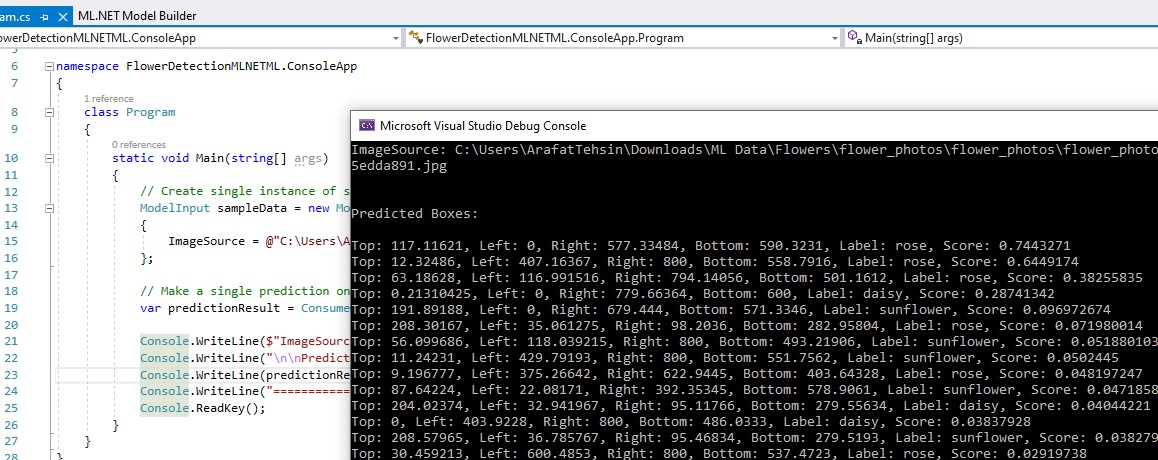This screenshot has width=1158, height=460.
Task: Collapse the static void Main method
Action: (104, 159)
